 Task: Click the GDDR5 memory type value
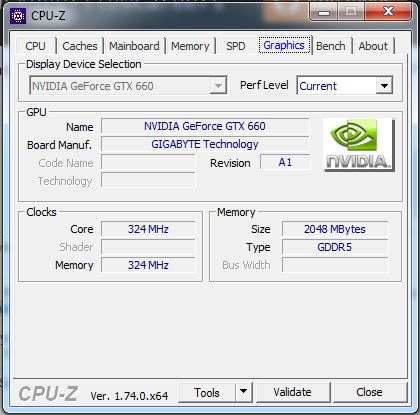pyautogui.click(x=335, y=247)
